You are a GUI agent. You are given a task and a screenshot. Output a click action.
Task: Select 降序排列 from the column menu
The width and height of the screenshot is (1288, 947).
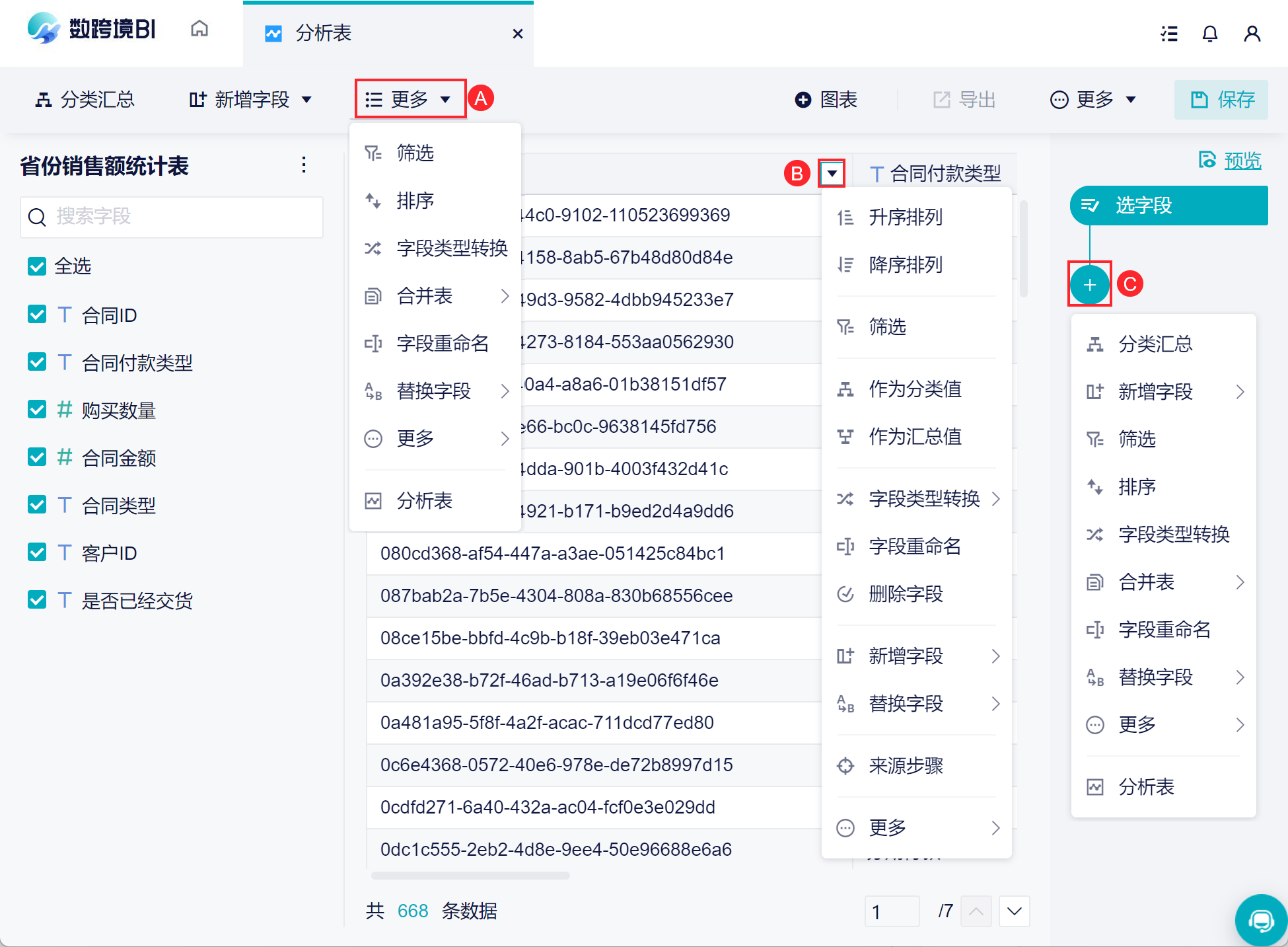[x=905, y=265]
